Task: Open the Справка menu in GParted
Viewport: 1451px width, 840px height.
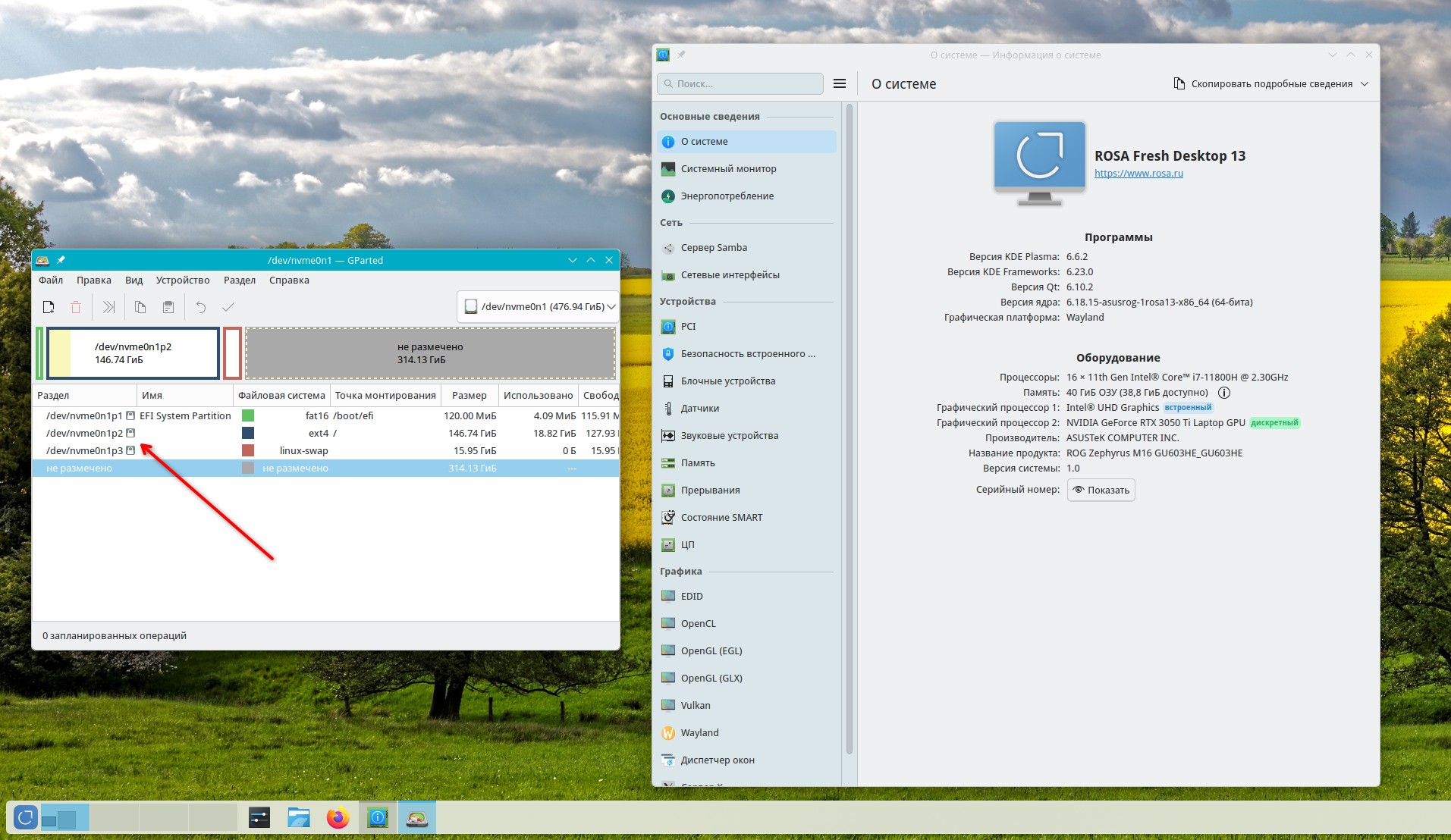Action: click(x=289, y=281)
